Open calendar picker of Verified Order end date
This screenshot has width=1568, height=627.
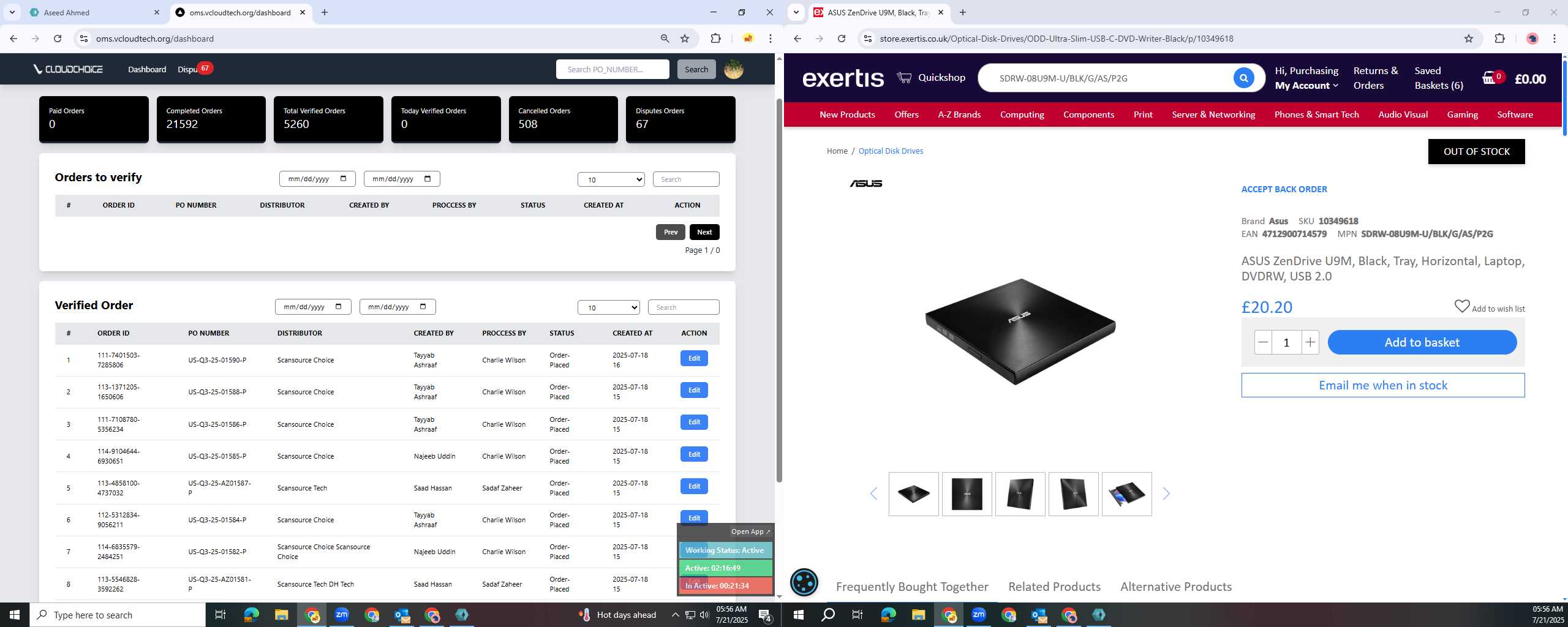tap(423, 307)
